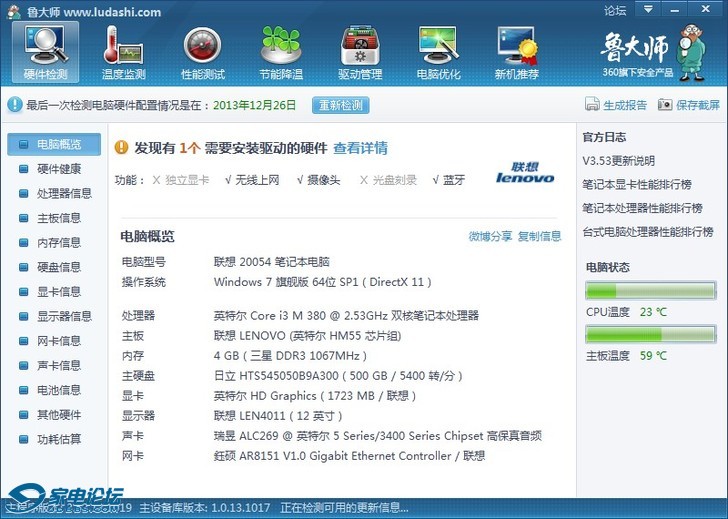Screen dimensions: 728x519
Task: Click the 复制信息 copy info link
Action: tap(540, 236)
